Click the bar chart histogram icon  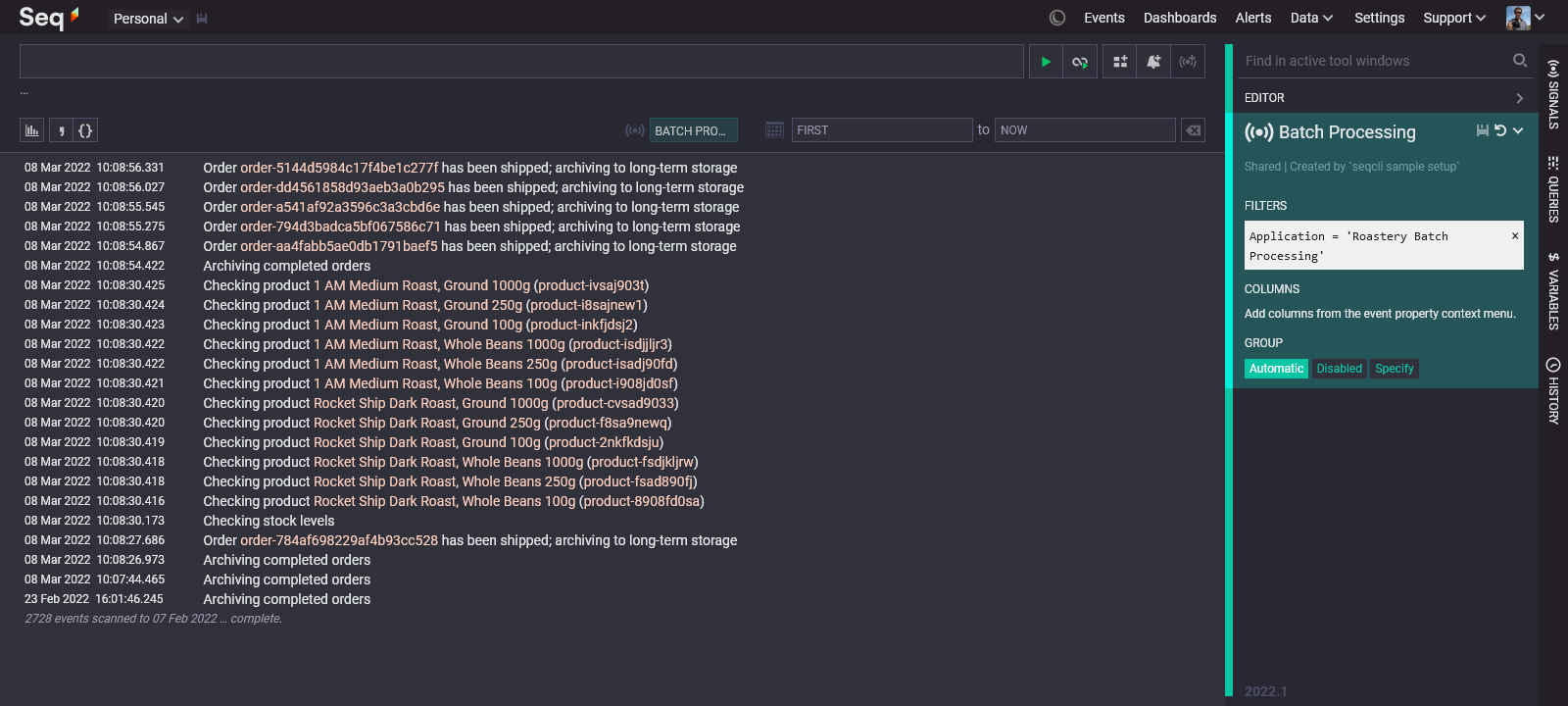tap(32, 130)
